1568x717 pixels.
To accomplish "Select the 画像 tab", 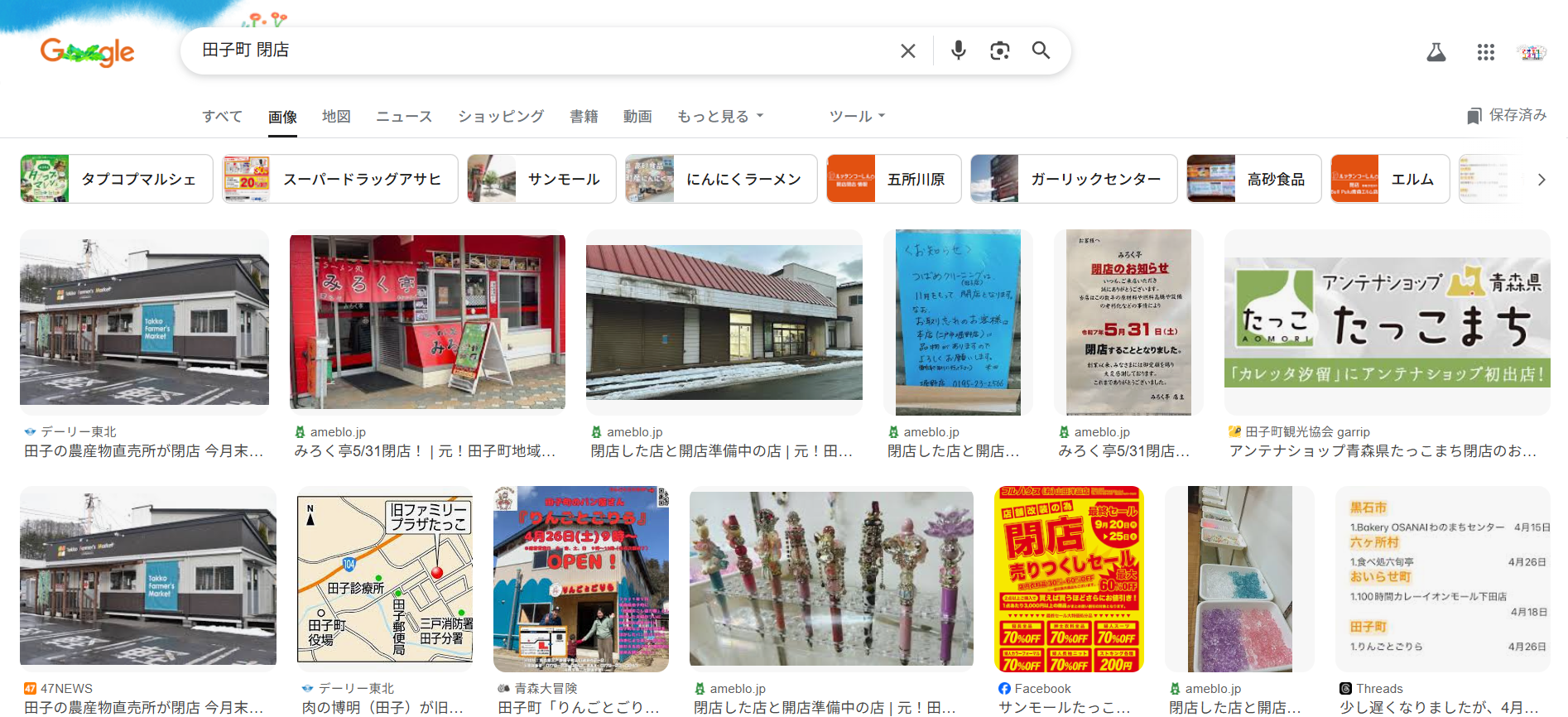I will pos(282,117).
